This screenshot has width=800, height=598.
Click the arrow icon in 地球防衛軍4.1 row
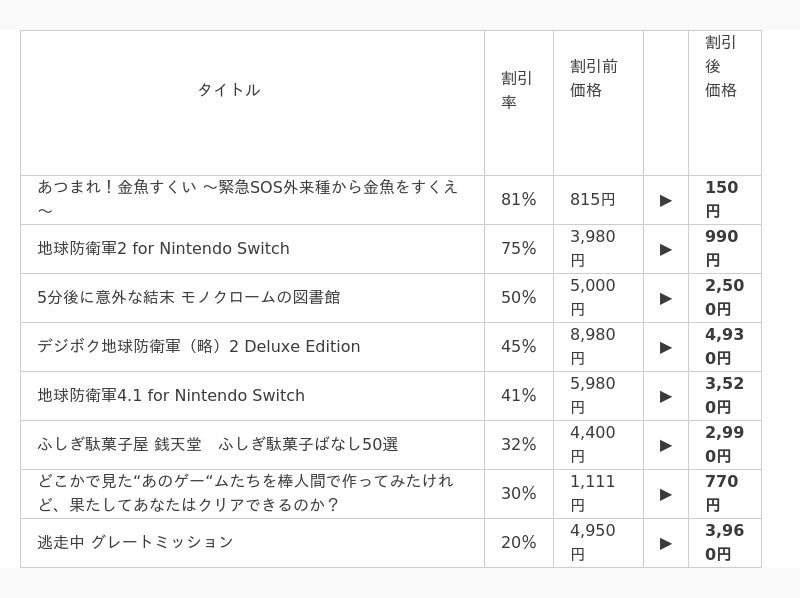tap(666, 396)
